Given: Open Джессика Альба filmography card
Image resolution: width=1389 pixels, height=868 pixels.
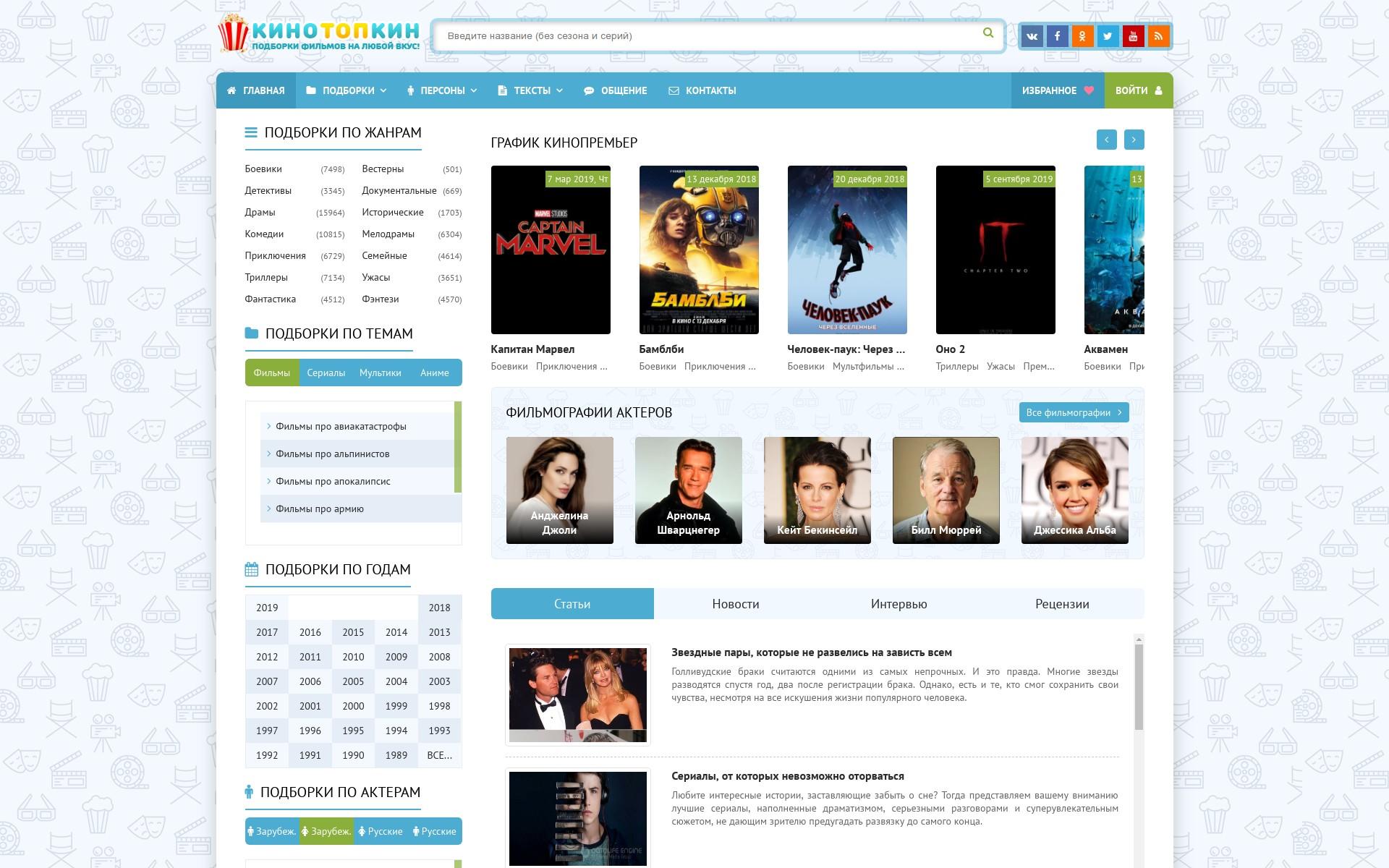Looking at the screenshot, I should [x=1075, y=490].
